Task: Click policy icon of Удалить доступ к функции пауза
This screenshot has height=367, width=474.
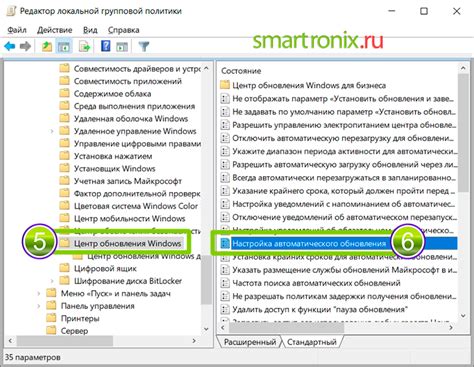Action: [225, 309]
